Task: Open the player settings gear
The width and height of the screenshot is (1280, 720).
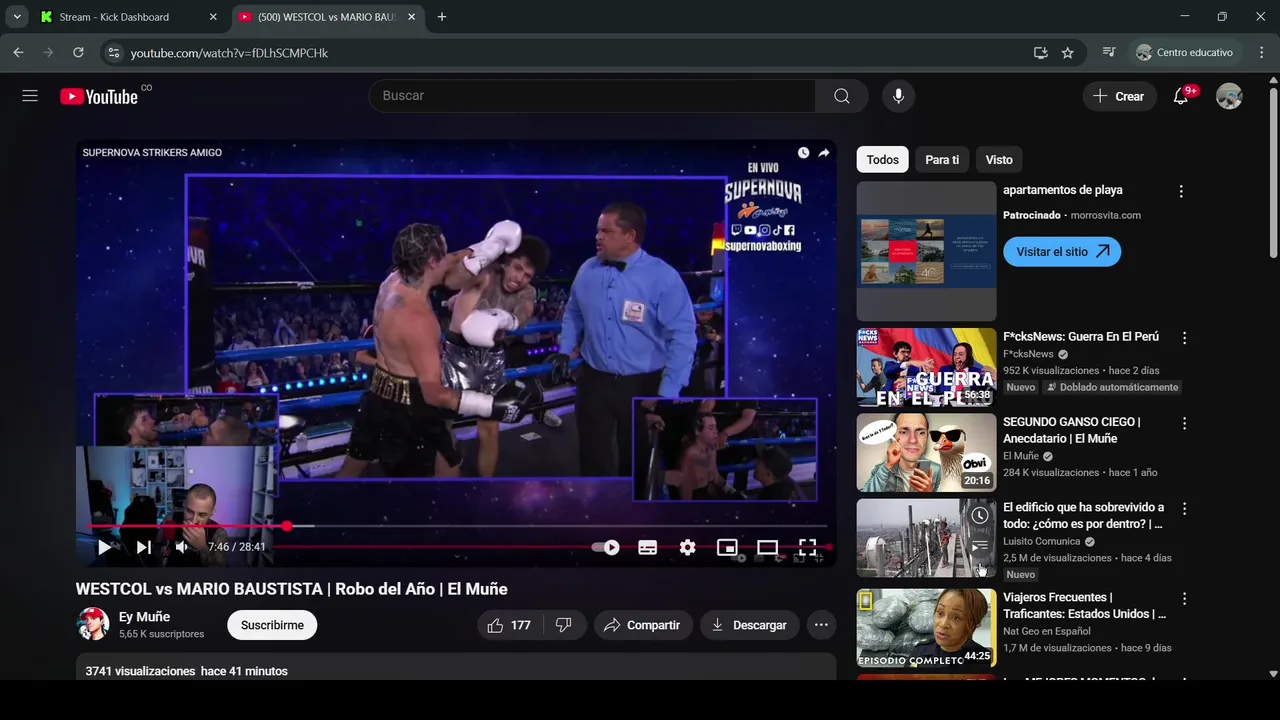Action: (x=687, y=547)
